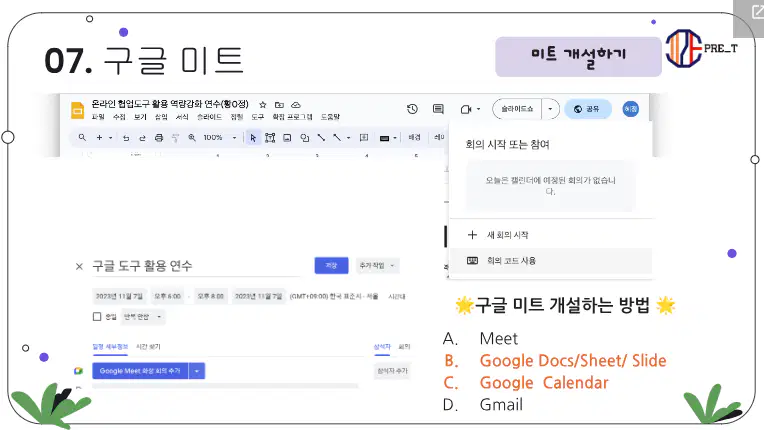The height and width of the screenshot is (430, 764).
Task: Click the move-to-folder icon by the title
Action: pyautogui.click(x=279, y=105)
